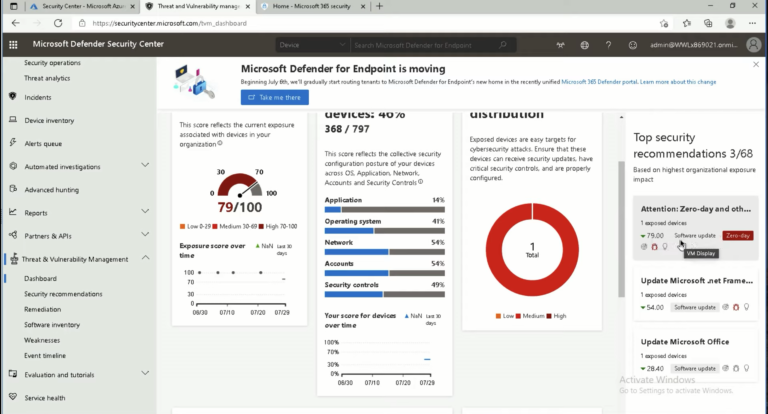Image resolution: width=768 pixels, height=414 pixels.
Task: Open Remediation in the sidebar
Action: click(x=43, y=309)
